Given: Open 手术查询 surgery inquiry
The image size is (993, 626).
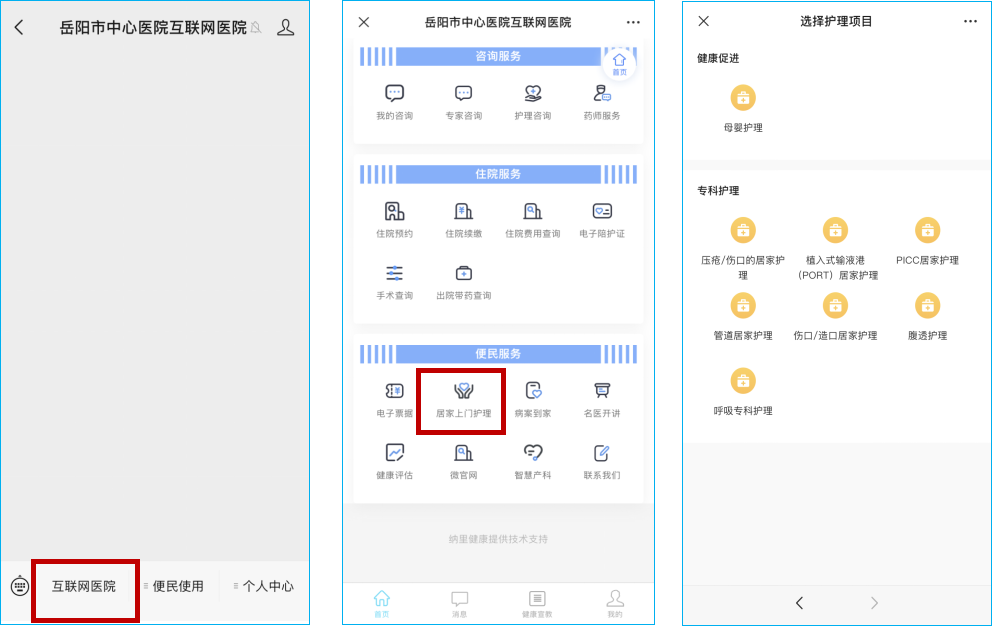Looking at the screenshot, I should pyautogui.click(x=395, y=282).
